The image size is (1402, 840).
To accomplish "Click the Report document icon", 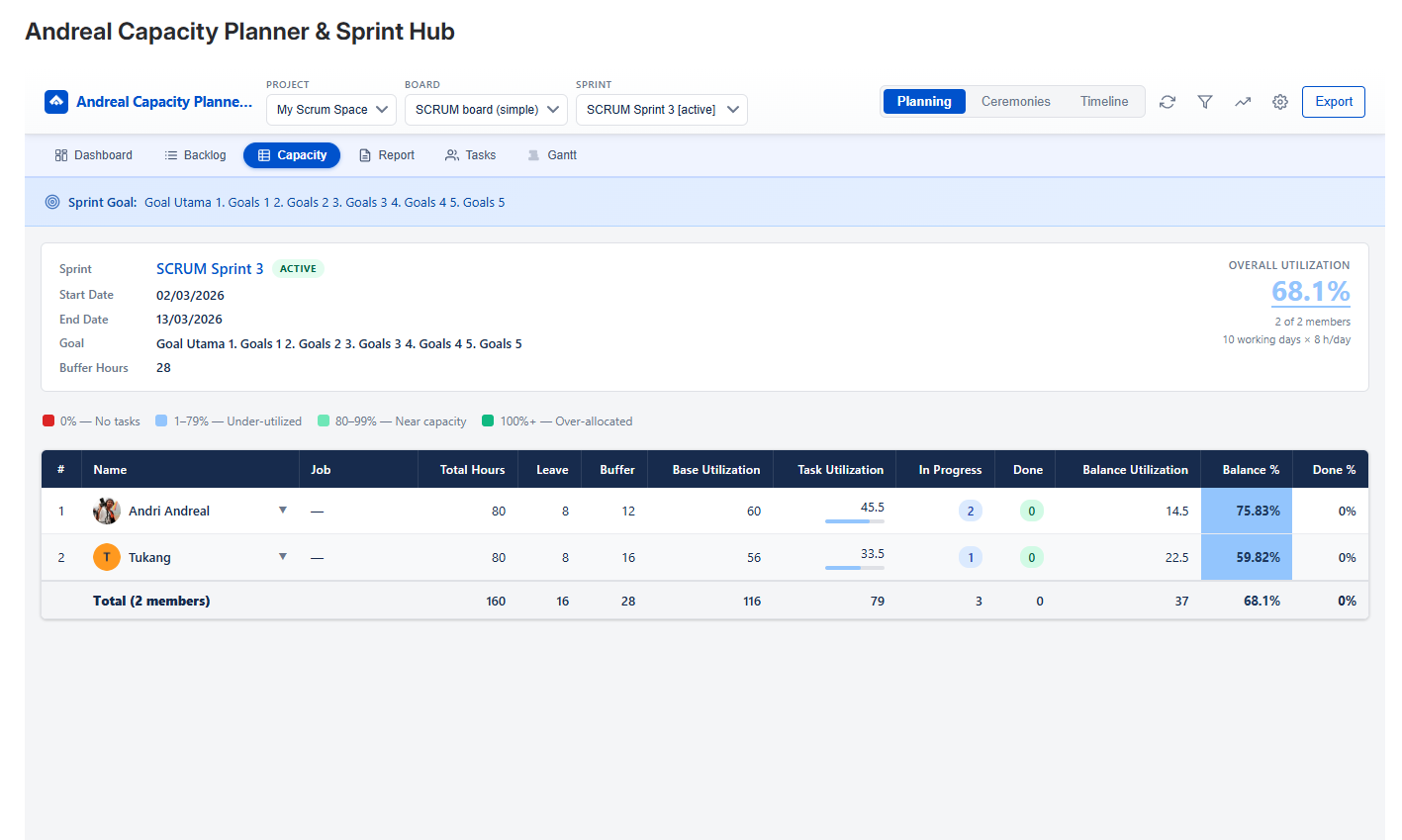I will [x=365, y=154].
